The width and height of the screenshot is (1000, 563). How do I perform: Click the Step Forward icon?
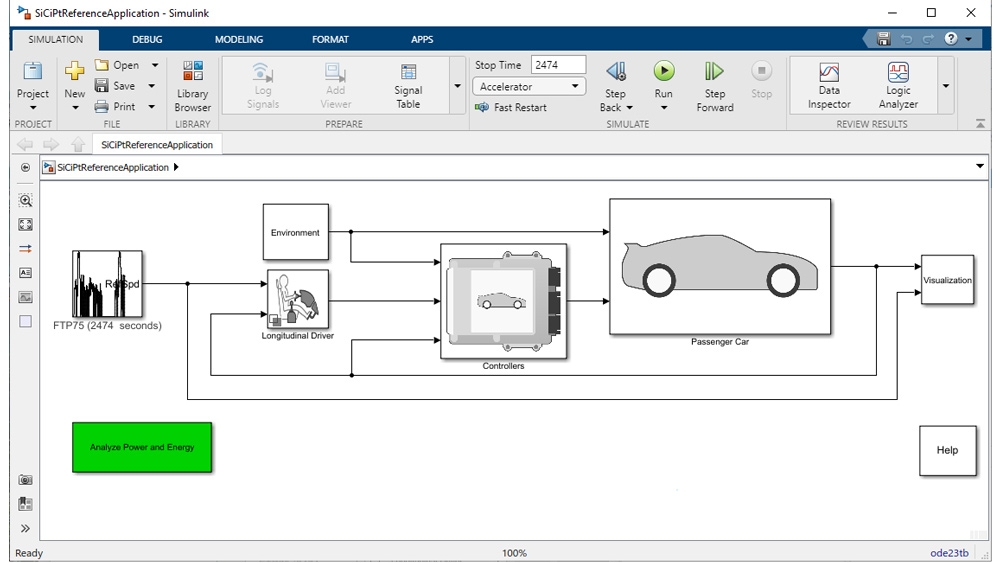714,72
